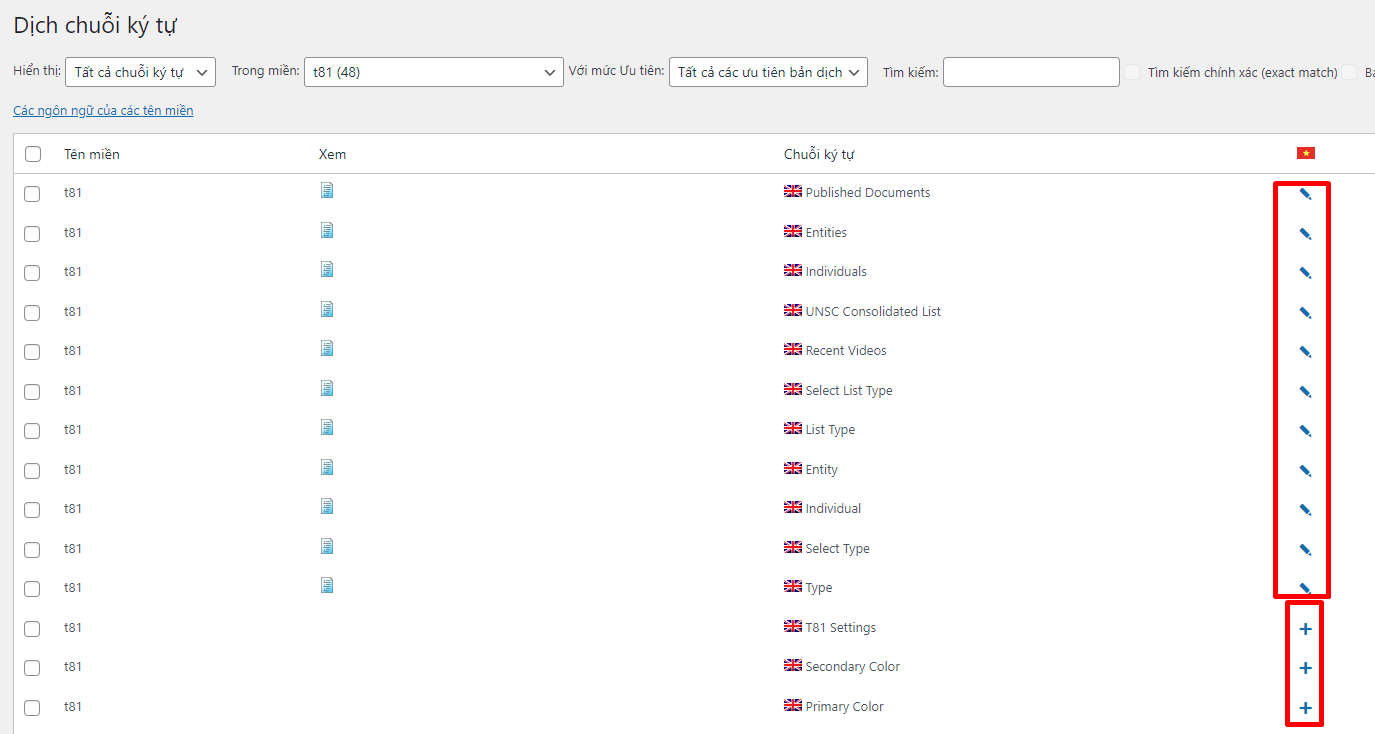Open view document icon for Entity row
Screen dimensions: 1375x734
[x=327, y=467]
